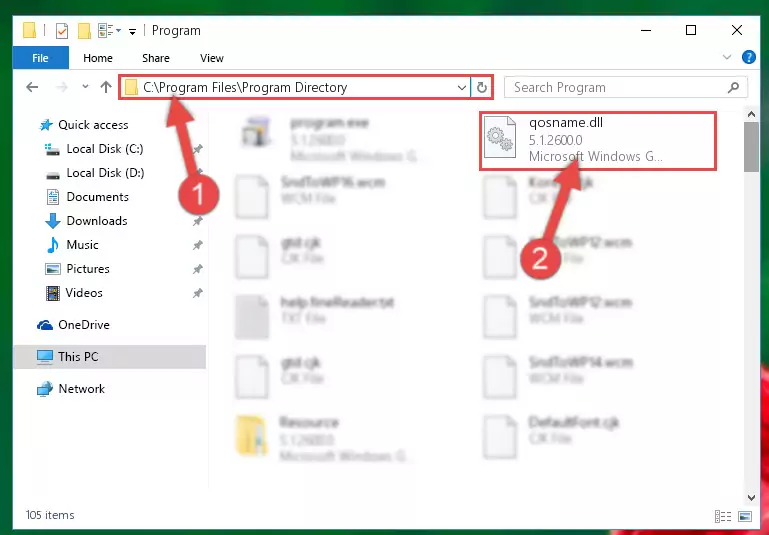Select the Resource folder item

322,439
